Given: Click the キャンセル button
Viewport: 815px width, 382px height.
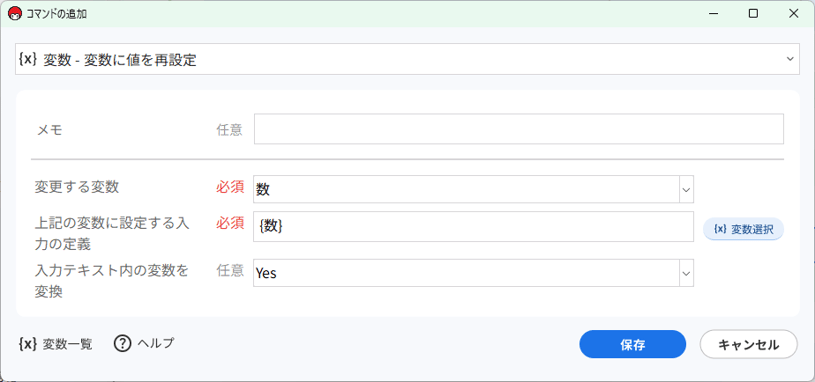Looking at the screenshot, I should coord(748,344).
